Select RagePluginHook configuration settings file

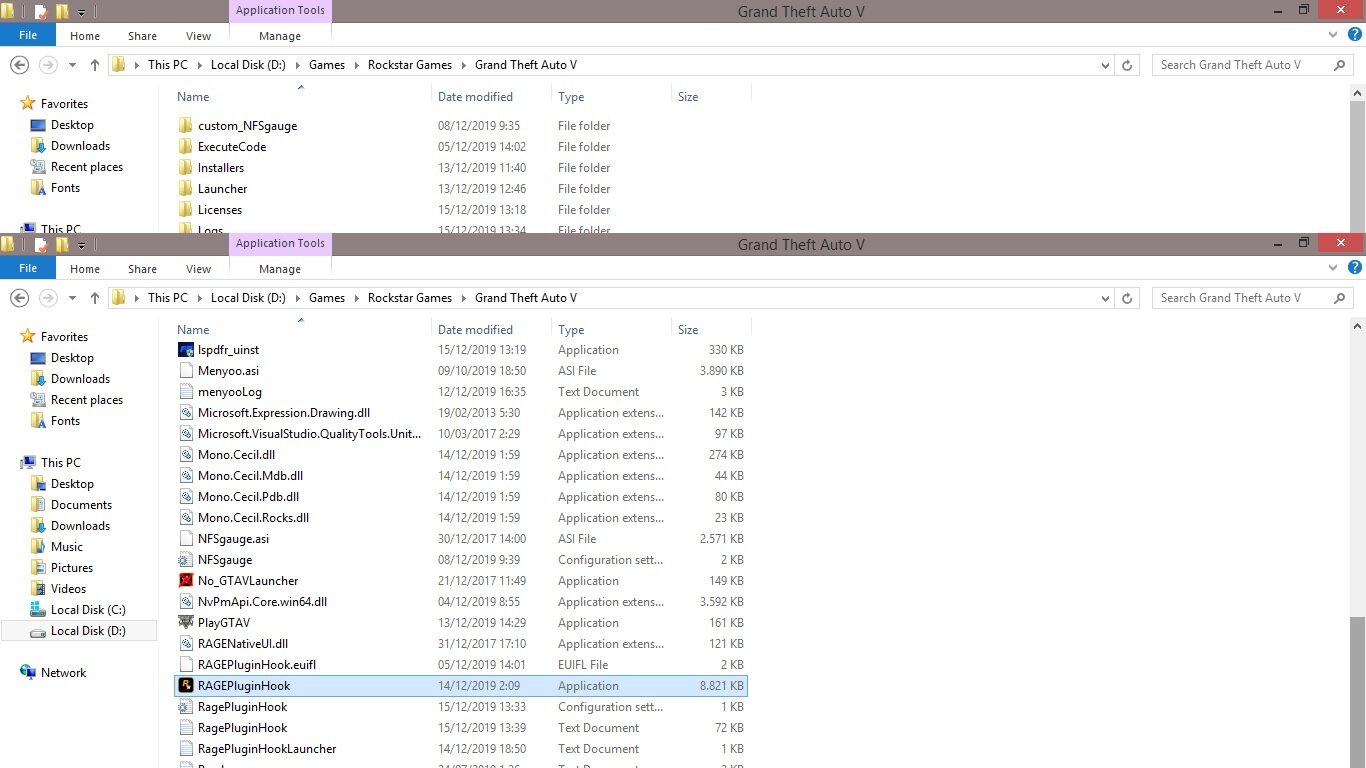pyautogui.click(x=460, y=707)
